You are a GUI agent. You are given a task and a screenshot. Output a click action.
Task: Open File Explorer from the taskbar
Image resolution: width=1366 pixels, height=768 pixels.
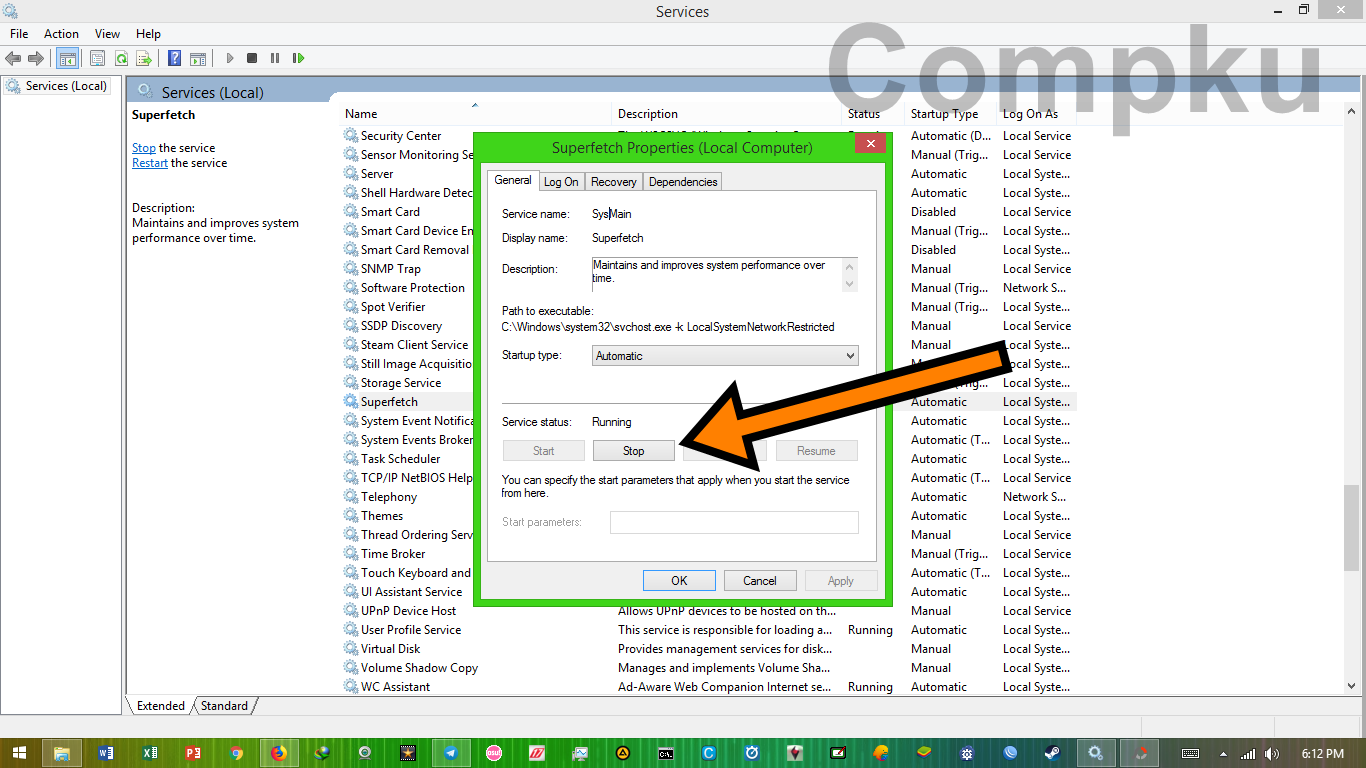61,753
